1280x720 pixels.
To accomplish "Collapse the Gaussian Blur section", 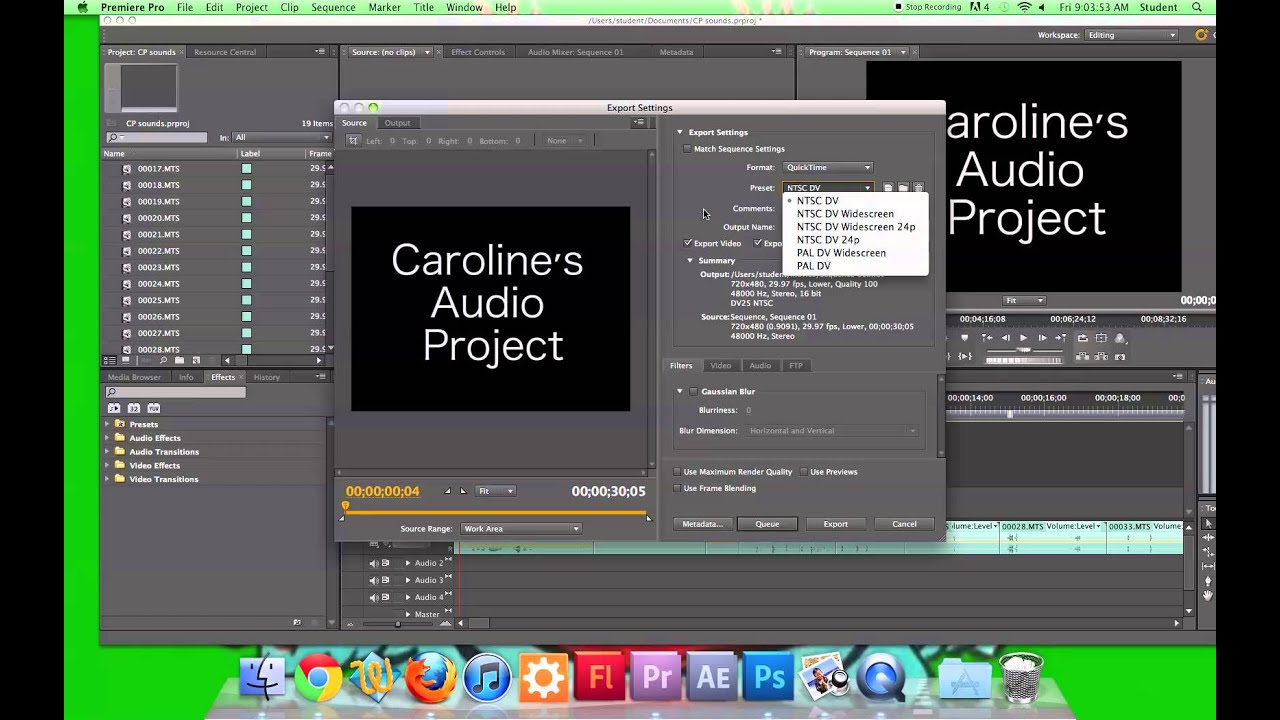I will click(x=680, y=392).
